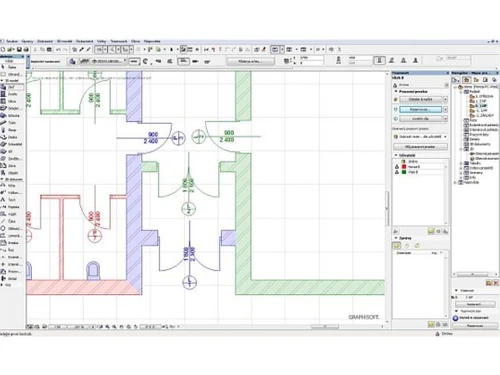
Task: Click the Save diskette icon in the toolbar
Action: 19,49
